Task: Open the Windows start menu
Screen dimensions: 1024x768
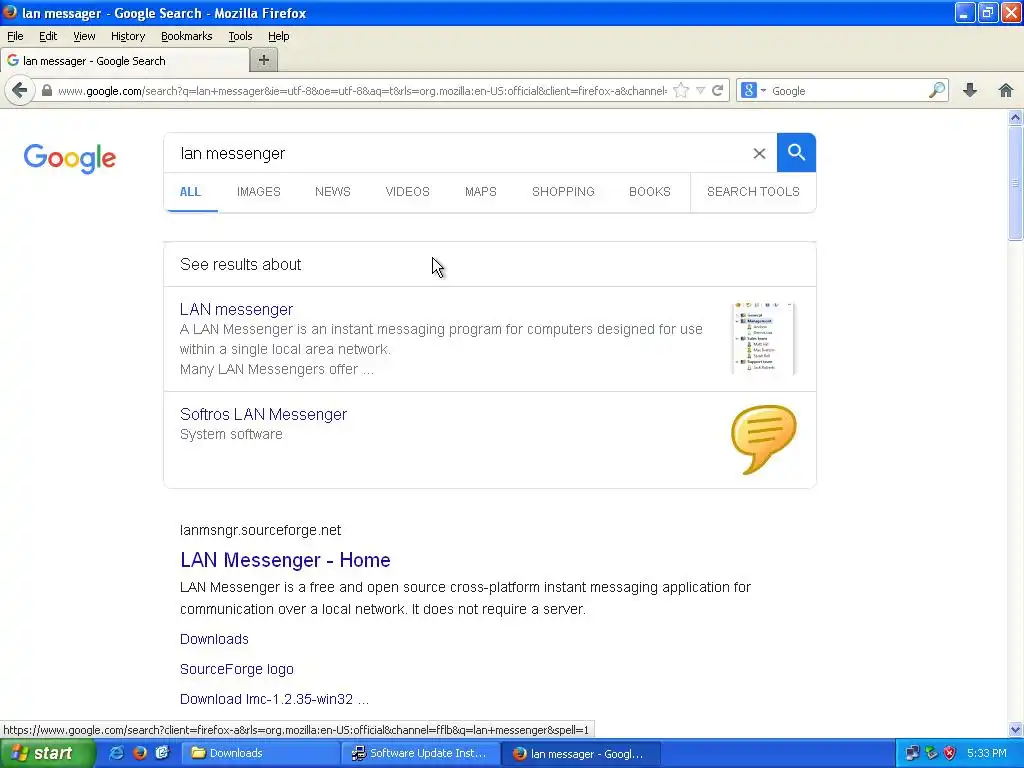Action: 47,753
